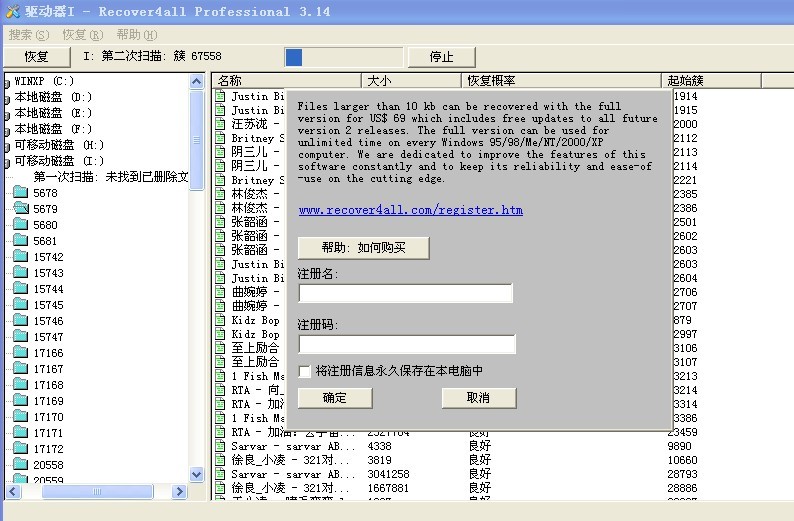This screenshot has height=521, width=794.
Task: Click starting cluster value 10660
Action: (682, 460)
